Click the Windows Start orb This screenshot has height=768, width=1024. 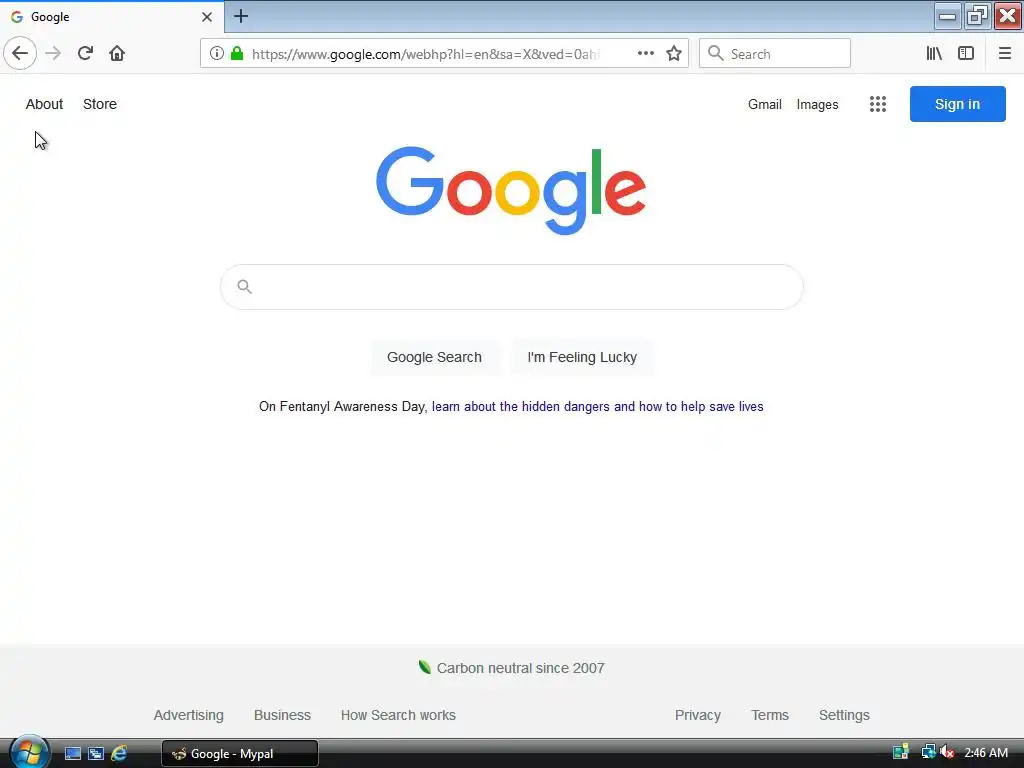pyautogui.click(x=29, y=752)
